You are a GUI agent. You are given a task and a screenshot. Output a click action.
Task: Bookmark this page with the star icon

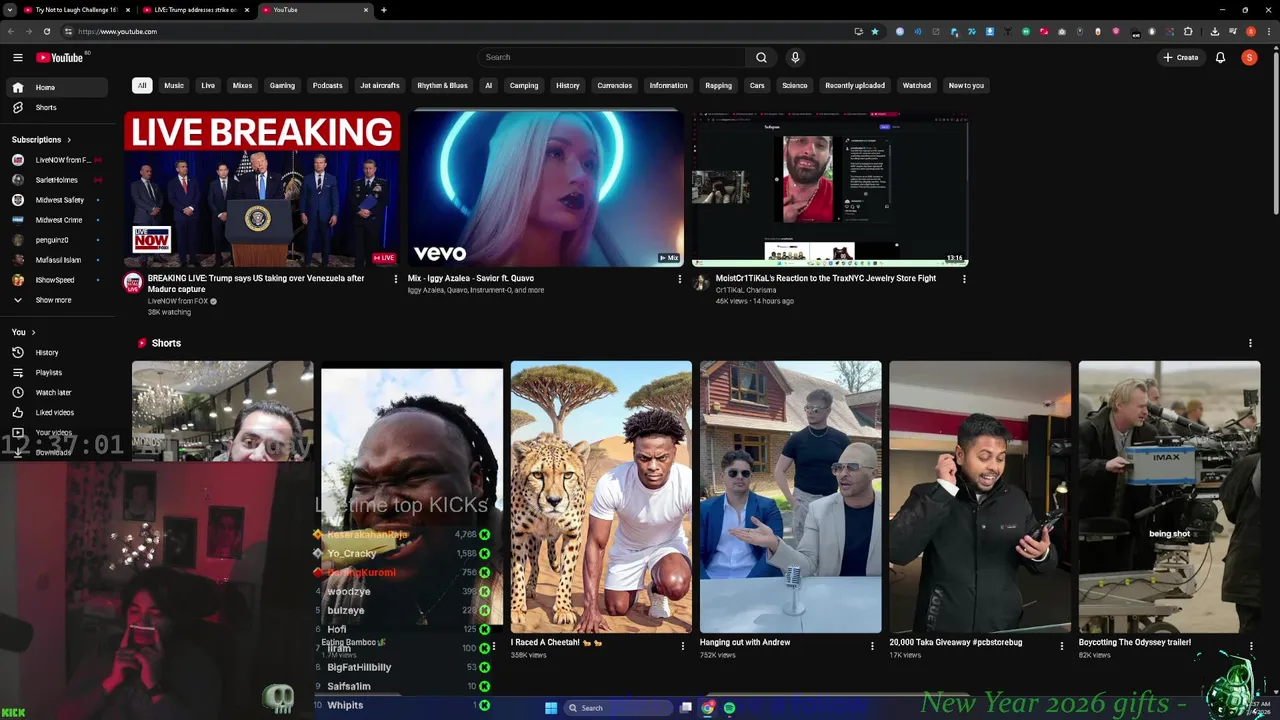[875, 31]
